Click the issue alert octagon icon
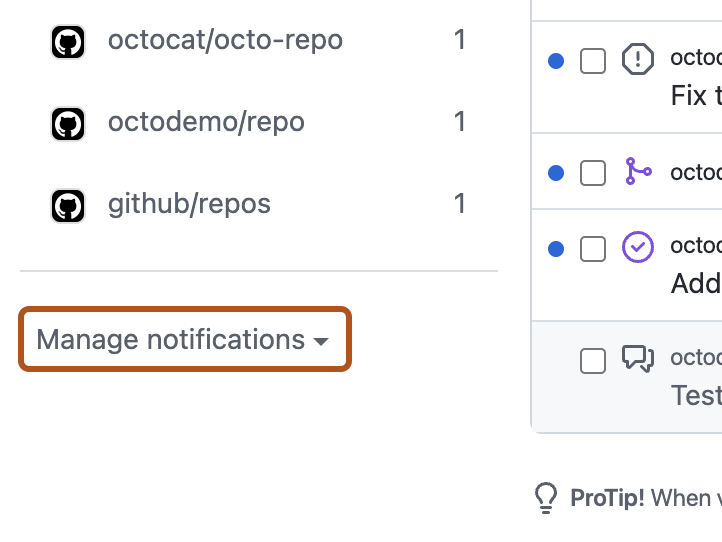The image size is (722, 542). click(638, 59)
